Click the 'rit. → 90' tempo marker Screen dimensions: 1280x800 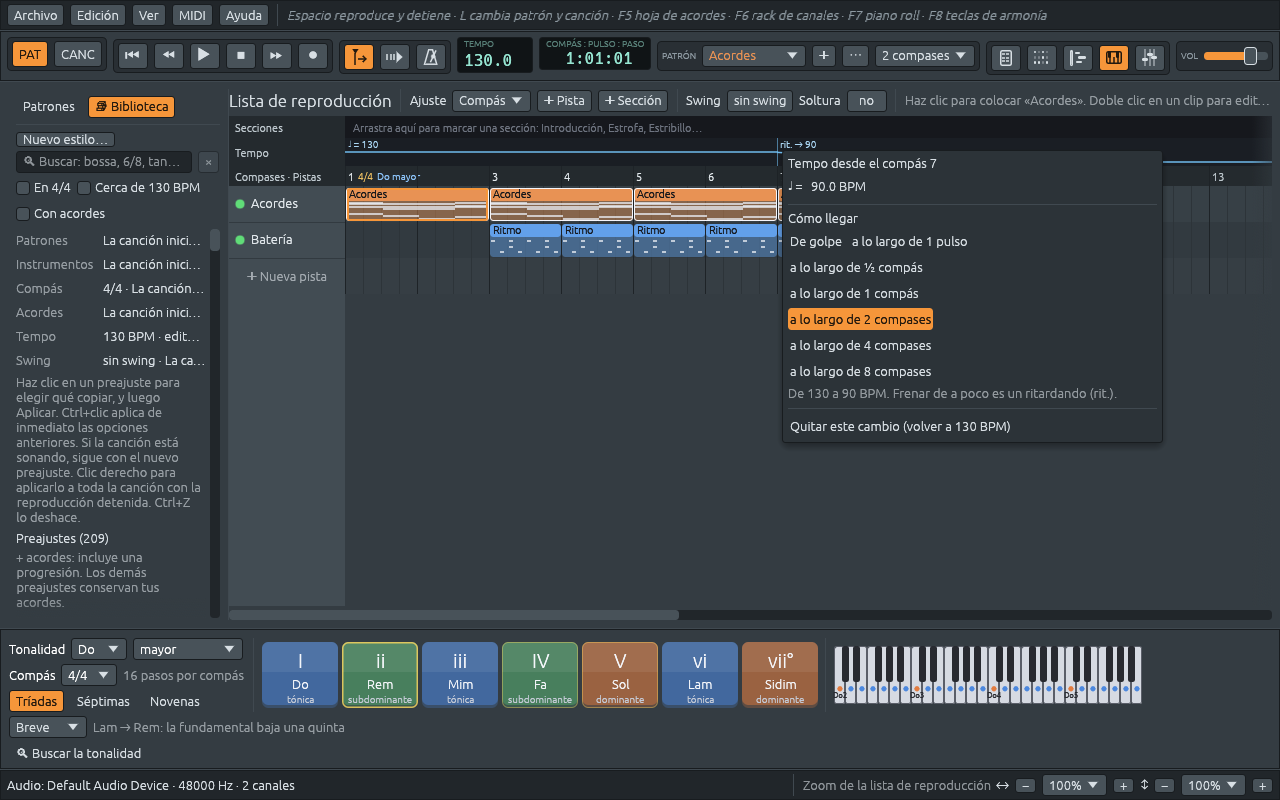[798, 145]
